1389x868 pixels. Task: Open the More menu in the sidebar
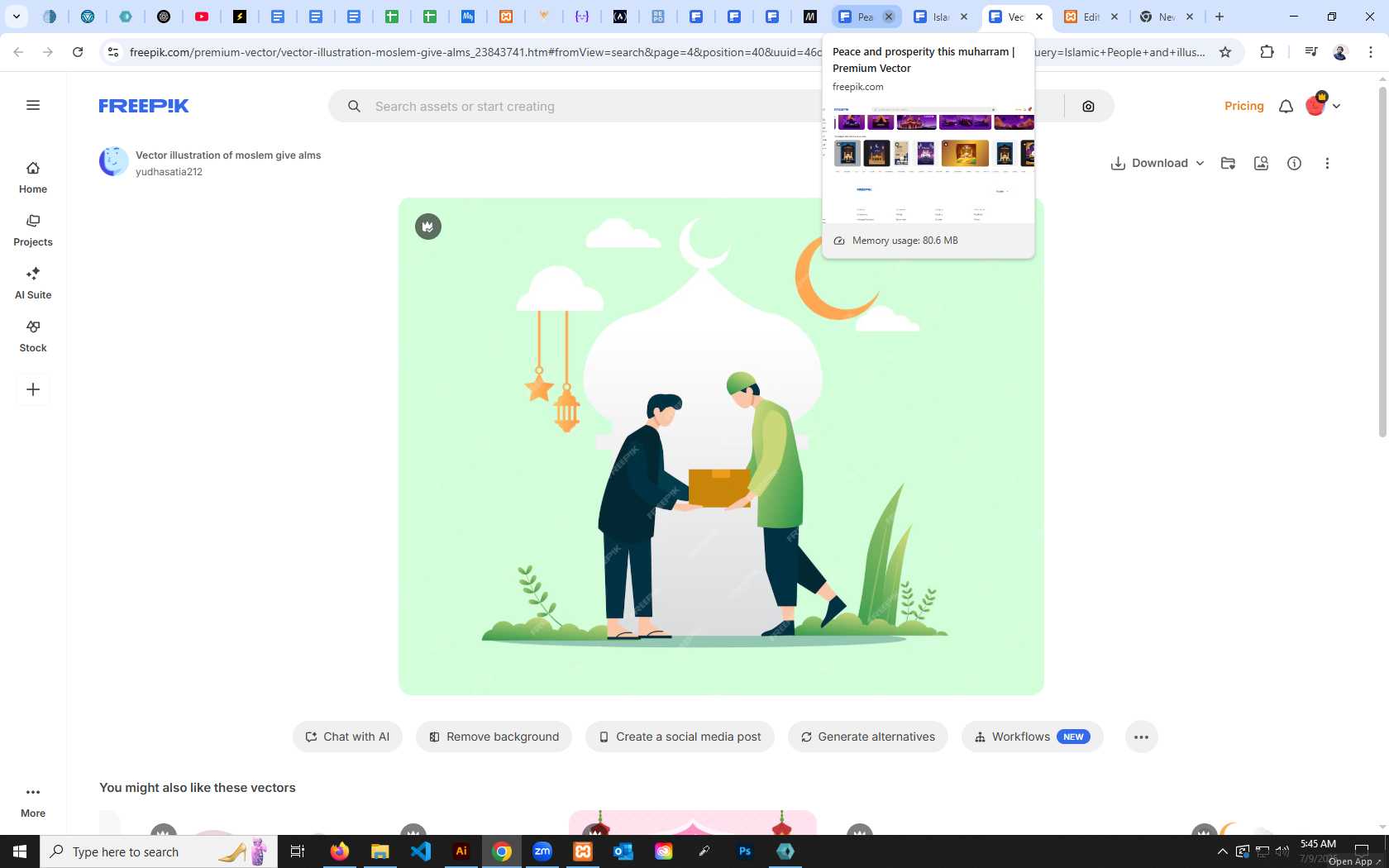point(33,802)
